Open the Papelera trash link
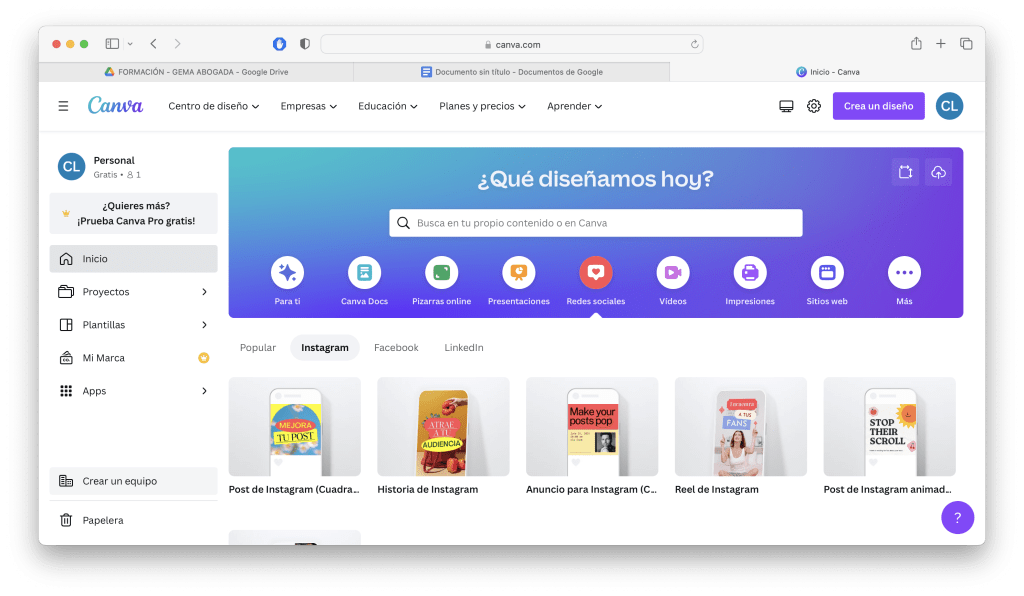Screen dimensions: 1024x596 (x=133, y=520)
